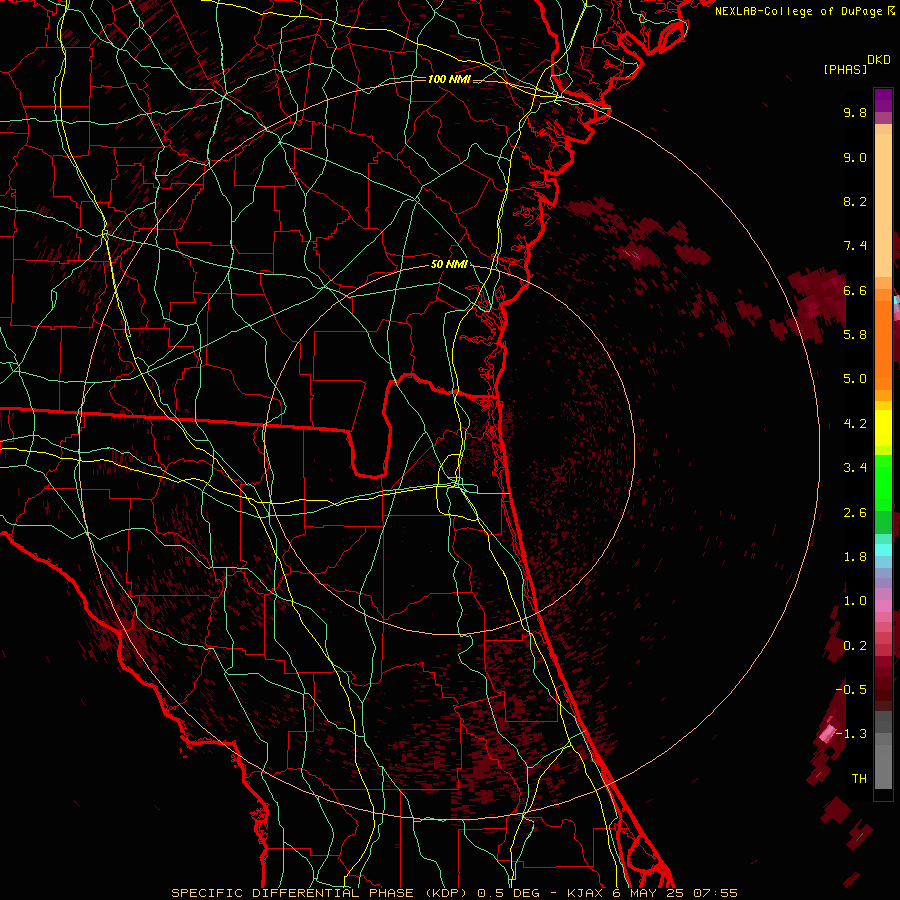Click the 6.6 scale value
The width and height of the screenshot is (900, 900).
coord(855,290)
